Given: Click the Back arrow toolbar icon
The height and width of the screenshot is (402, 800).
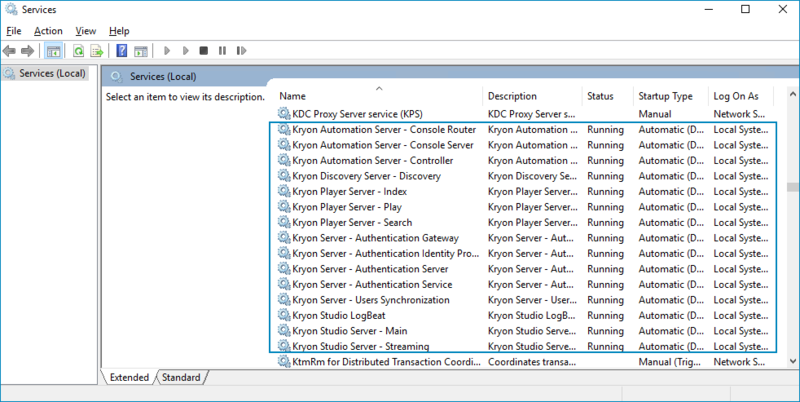Looking at the screenshot, I should [9, 51].
